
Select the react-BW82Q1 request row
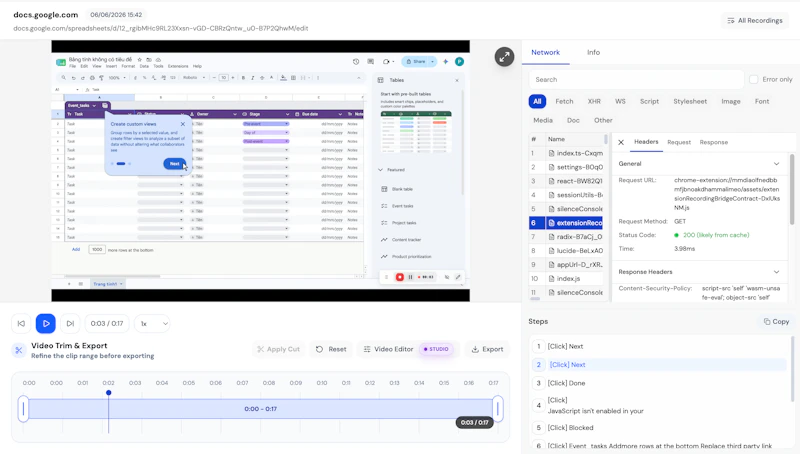566,181
